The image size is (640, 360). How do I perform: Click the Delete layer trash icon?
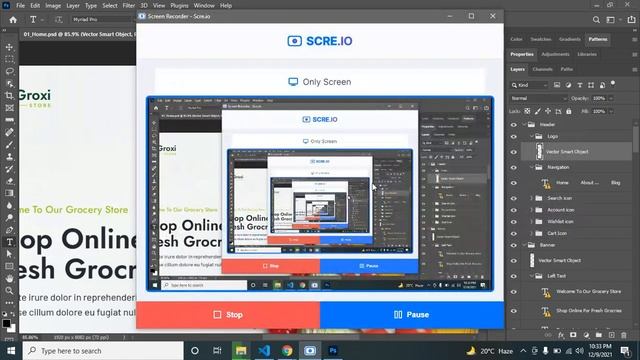pyautogui.click(x=624, y=335)
